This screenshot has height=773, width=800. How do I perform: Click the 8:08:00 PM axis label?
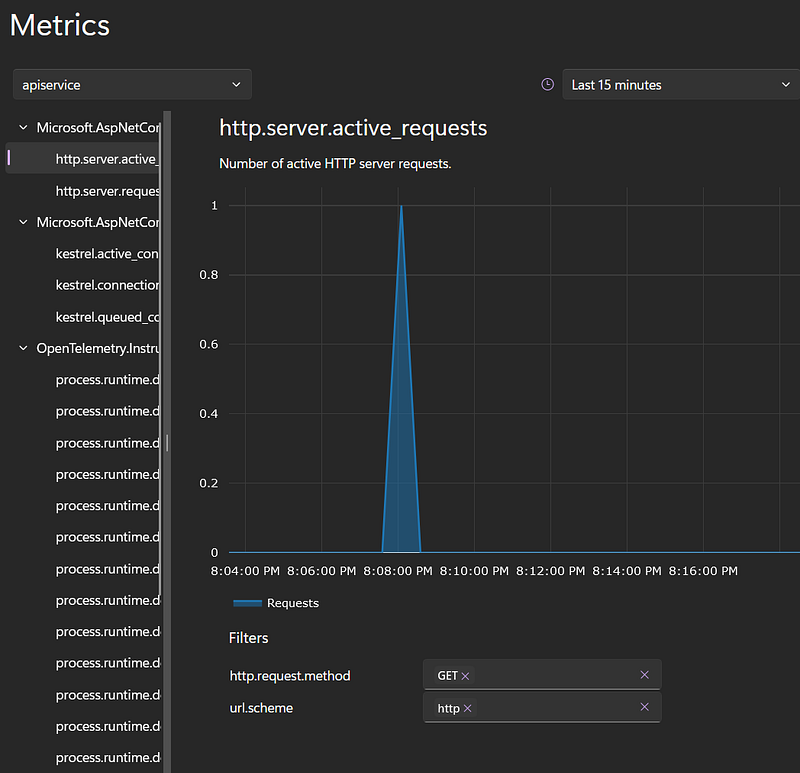click(x=397, y=571)
